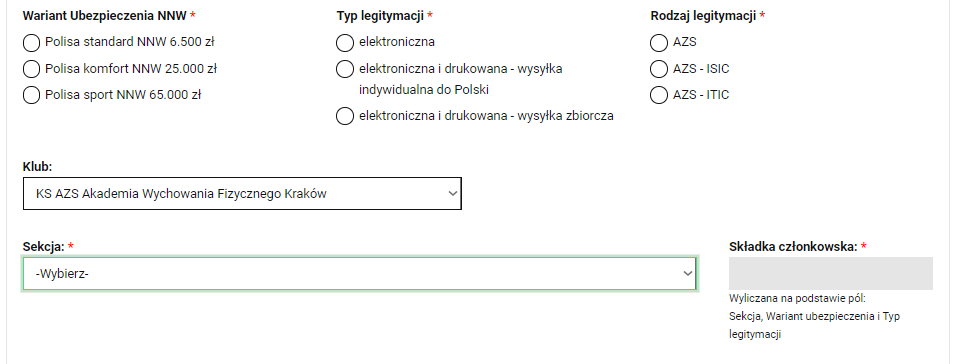Open the Sekcja -Wybierz- dropdown
Screen dimensions: 959x364
tap(360, 273)
